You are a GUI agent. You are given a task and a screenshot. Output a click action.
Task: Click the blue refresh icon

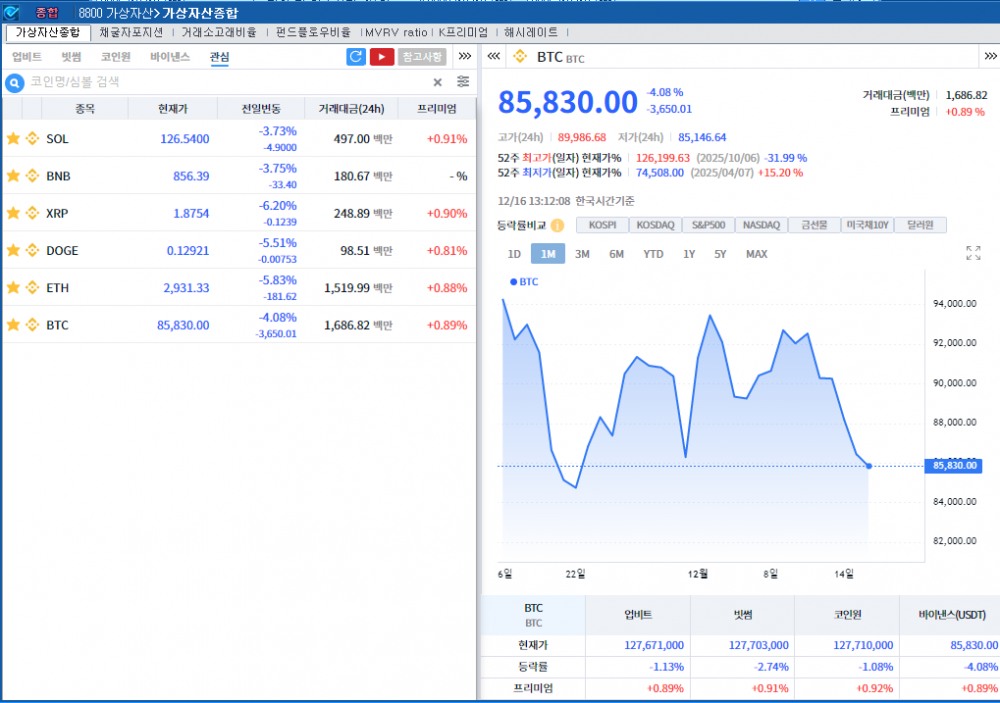point(356,57)
